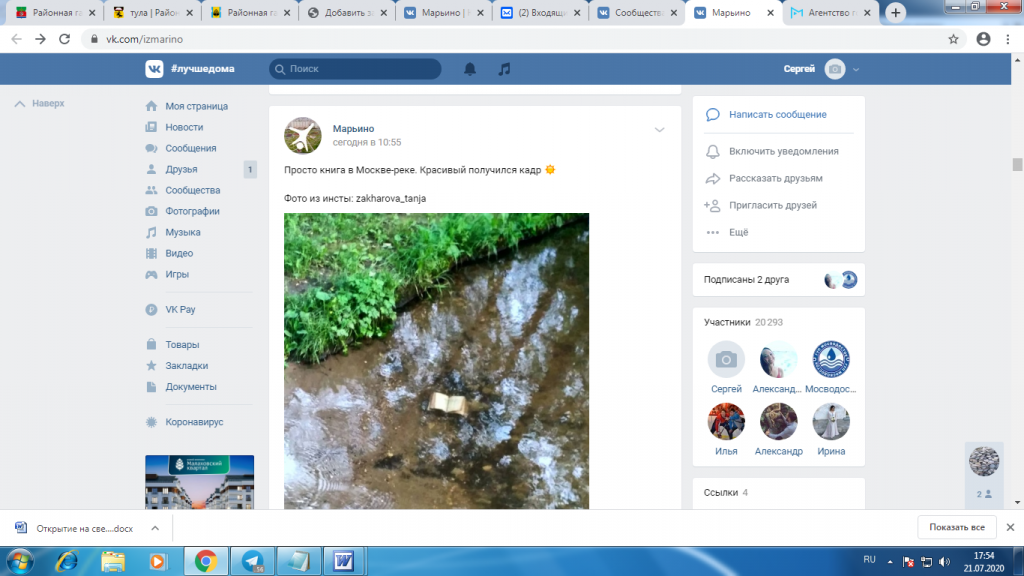Open member Мосводос... avatar
1024x576 pixels.
tap(831, 359)
